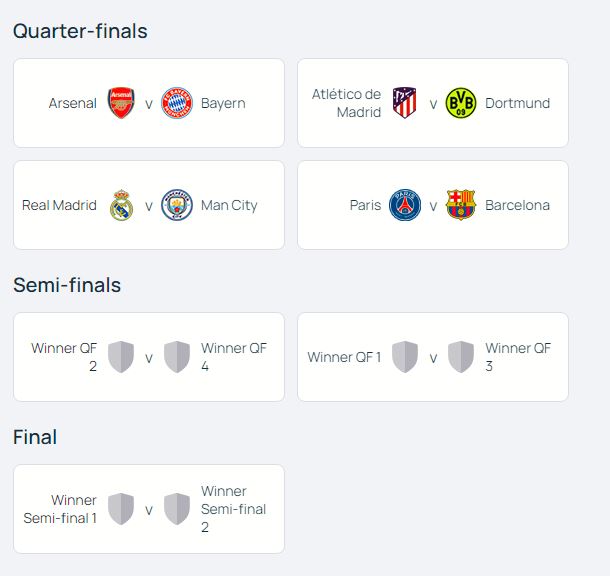The width and height of the screenshot is (610, 576).
Task: Open the Real Madrid team name link
Action: click(x=59, y=205)
